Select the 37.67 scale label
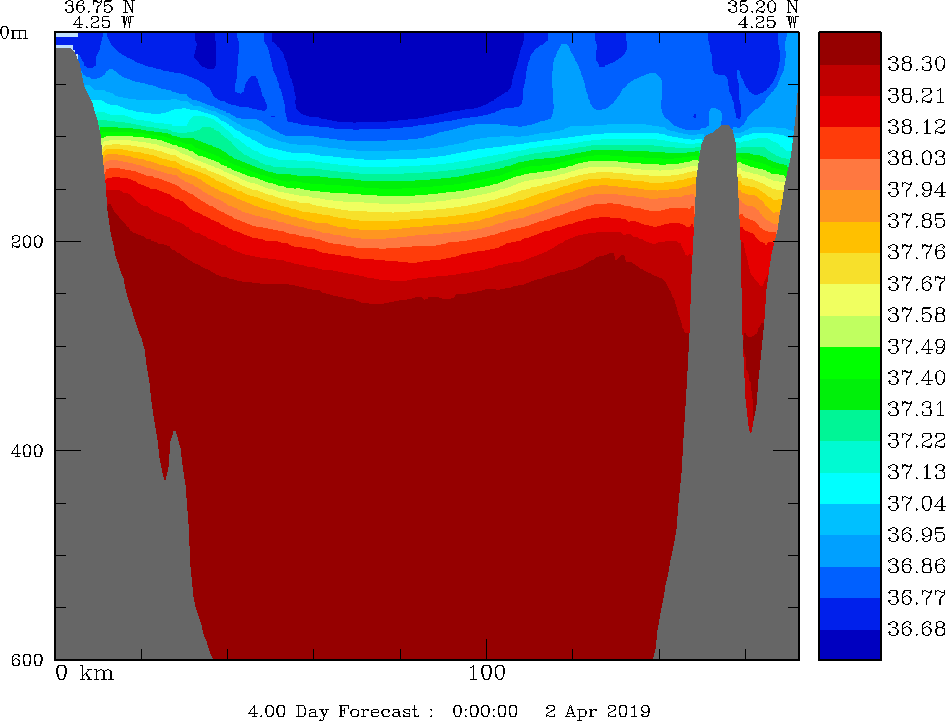This screenshot has width=946, height=721. tap(916, 284)
